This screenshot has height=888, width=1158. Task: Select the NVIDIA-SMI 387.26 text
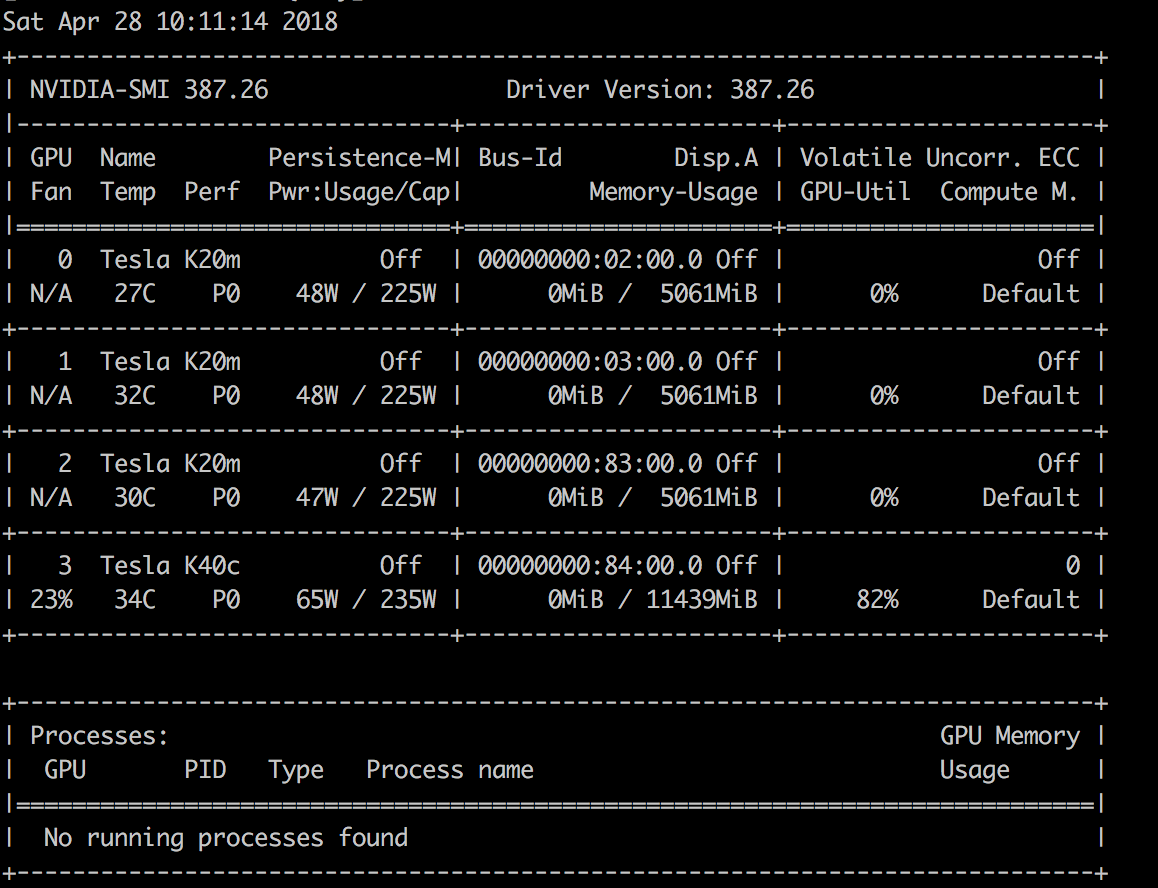[149, 90]
